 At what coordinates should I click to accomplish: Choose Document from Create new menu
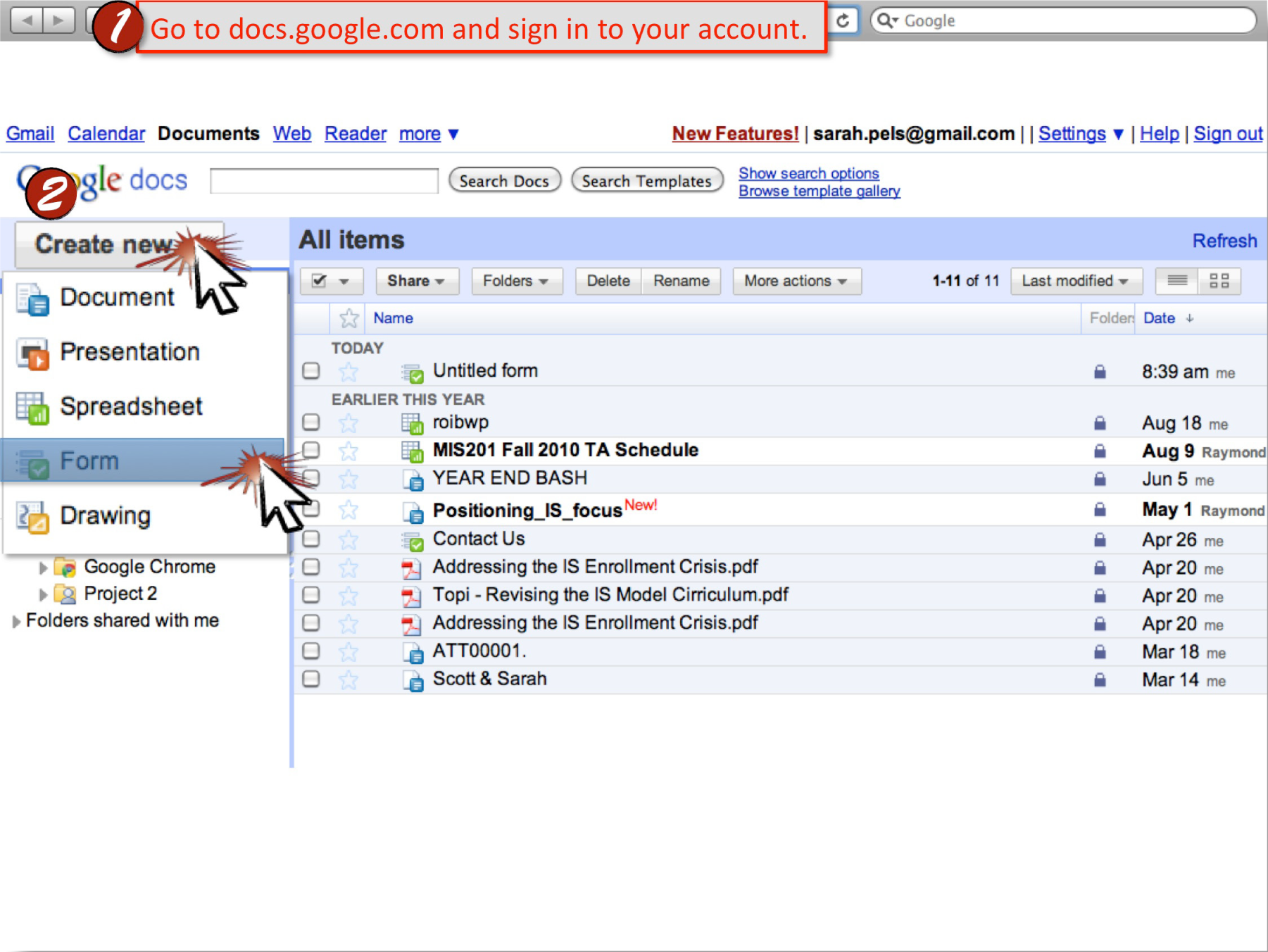point(145,298)
